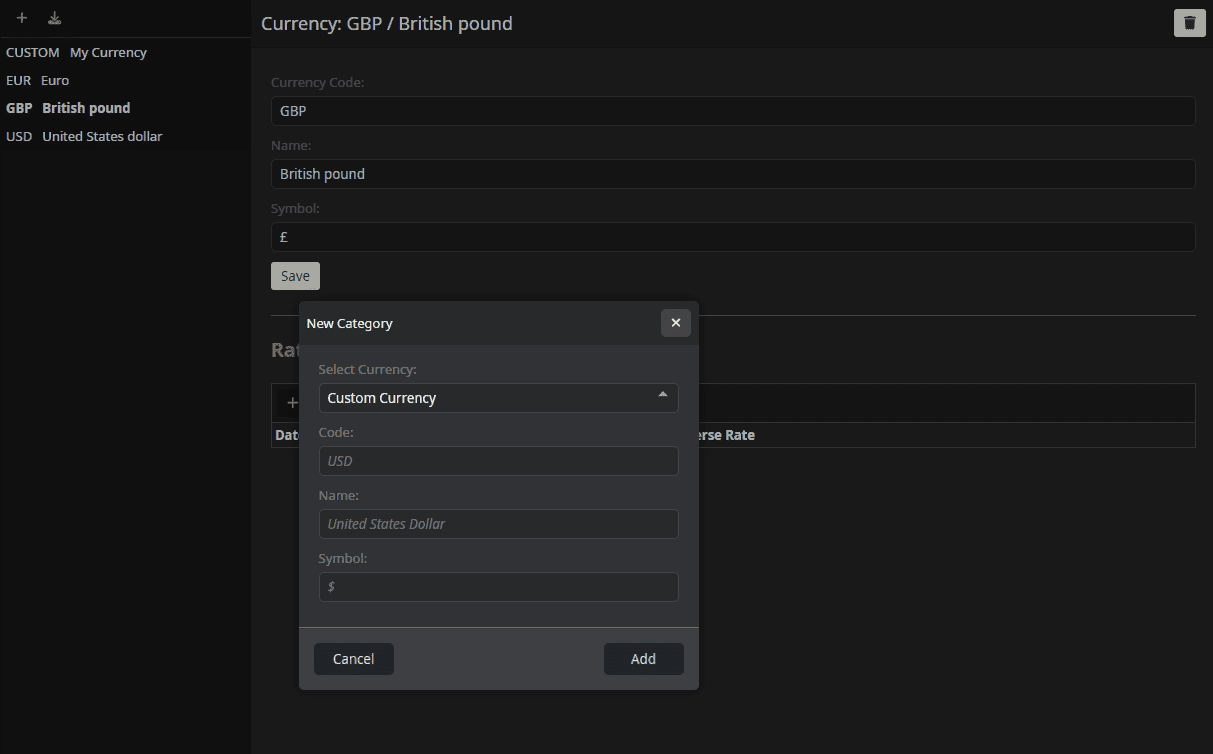This screenshot has height=754, width=1213.
Task: Click the add currency plus icon in sidebar
Action: click(22, 18)
